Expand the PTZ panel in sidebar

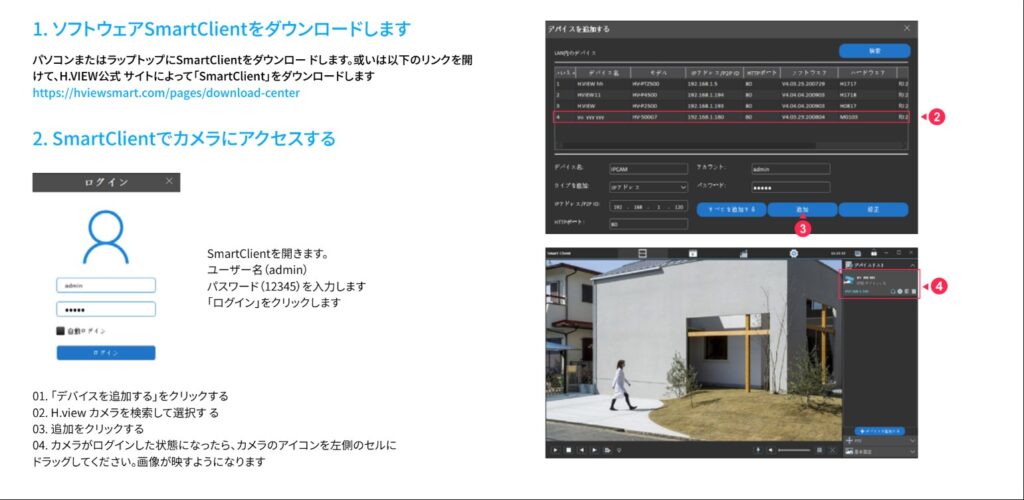[x=878, y=439]
